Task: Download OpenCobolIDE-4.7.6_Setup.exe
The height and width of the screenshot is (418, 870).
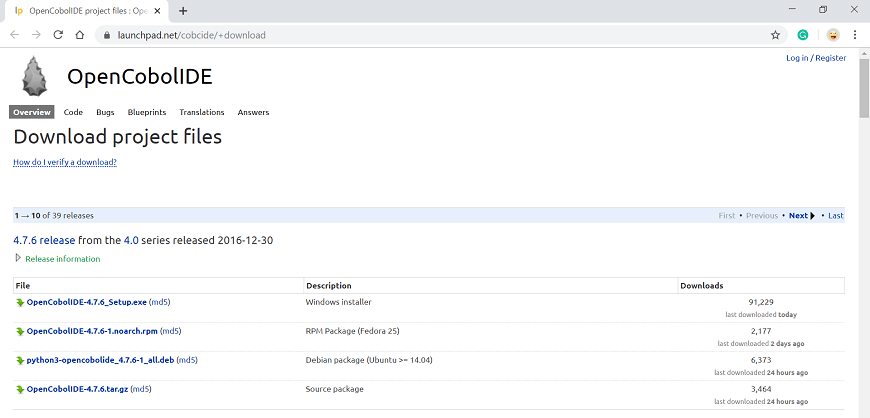Action: click(87, 302)
